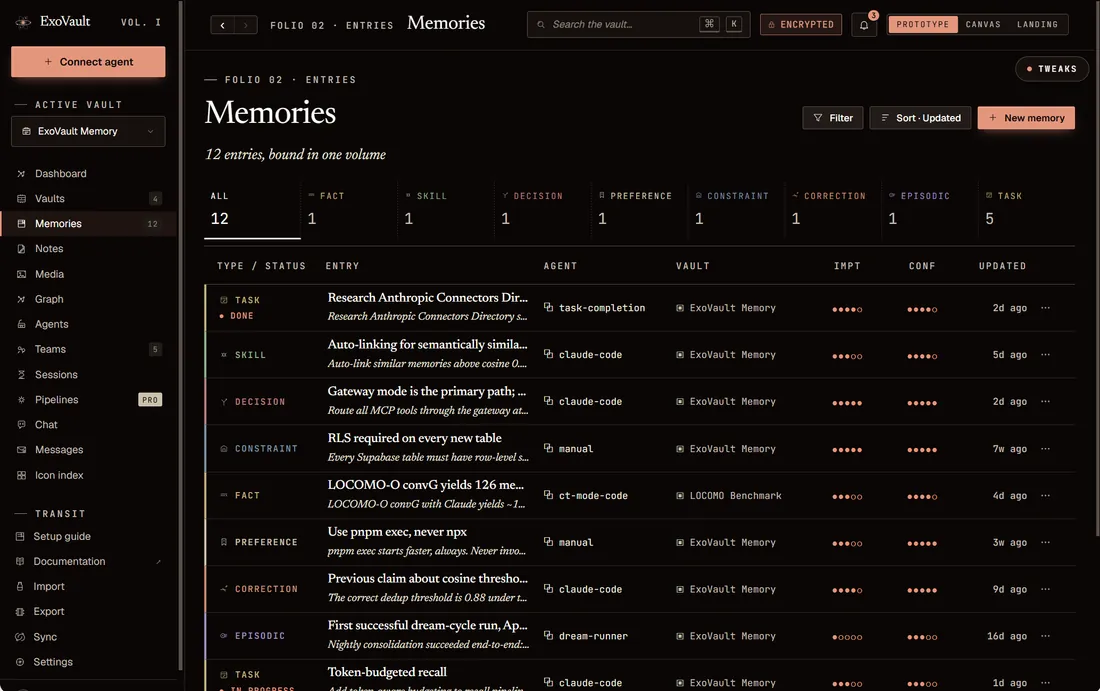The image size is (1100, 691).
Task: Select the All 12 tab
Action: click(x=252, y=209)
